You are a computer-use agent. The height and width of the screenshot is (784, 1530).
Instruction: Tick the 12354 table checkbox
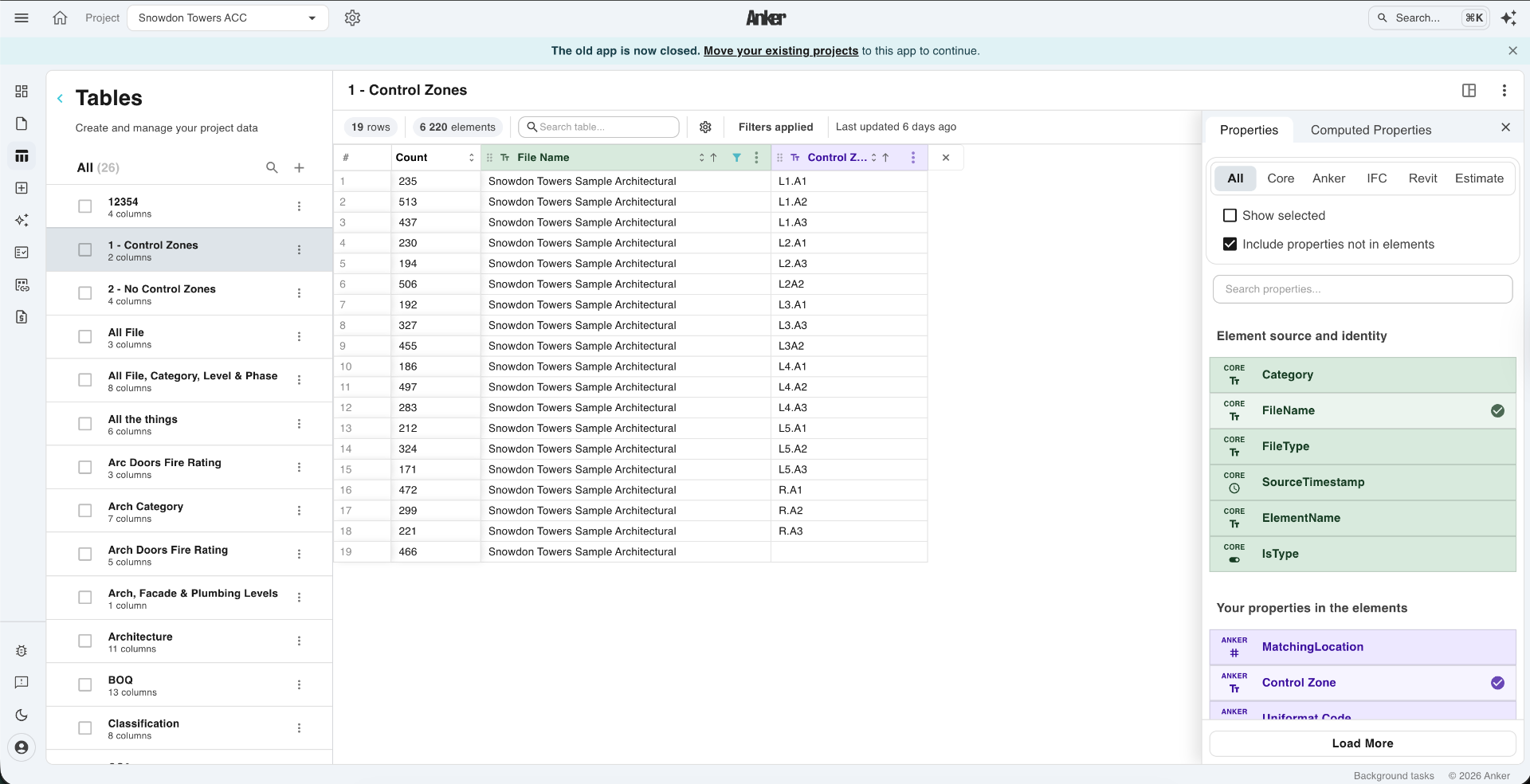84,206
